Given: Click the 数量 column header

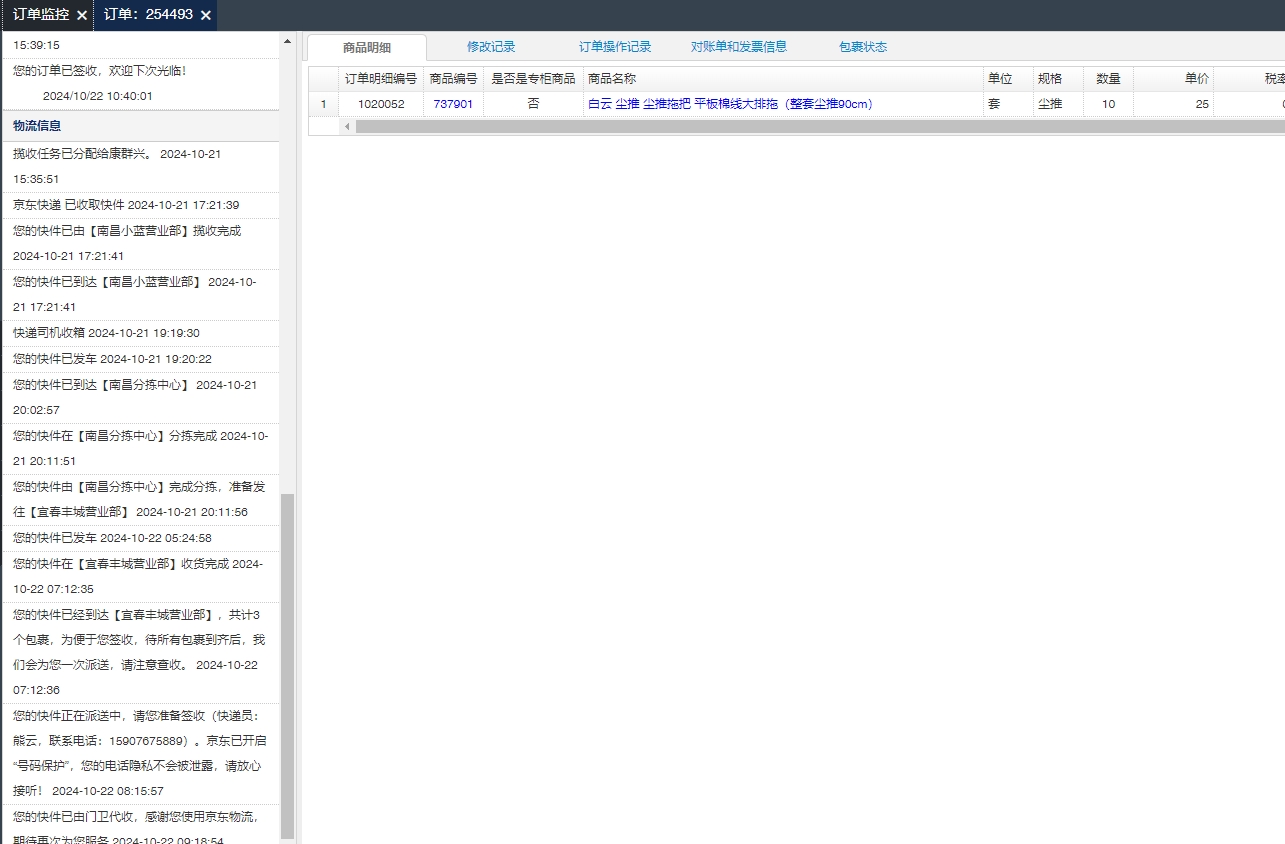Looking at the screenshot, I should 1108,78.
